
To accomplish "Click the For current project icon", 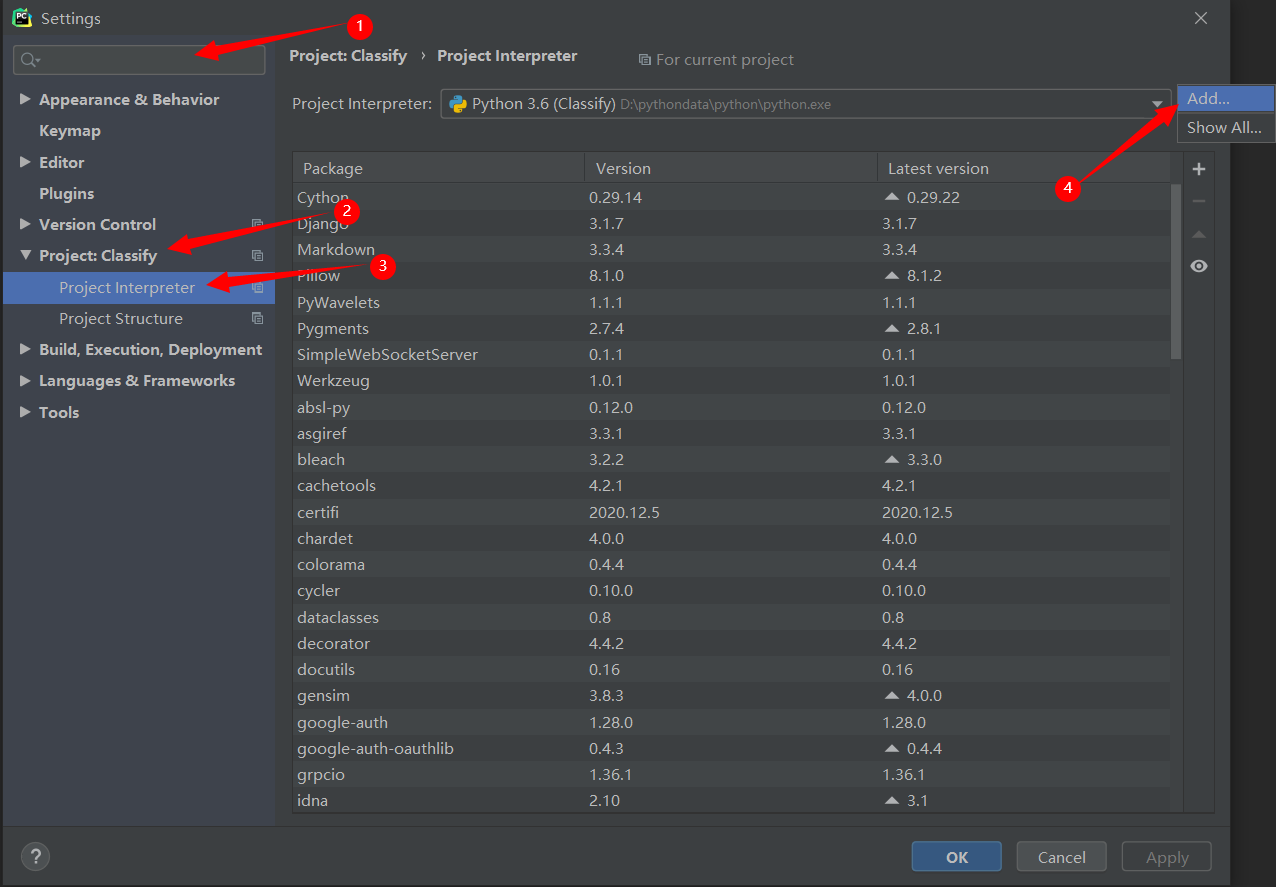I will click(x=645, y=60).
